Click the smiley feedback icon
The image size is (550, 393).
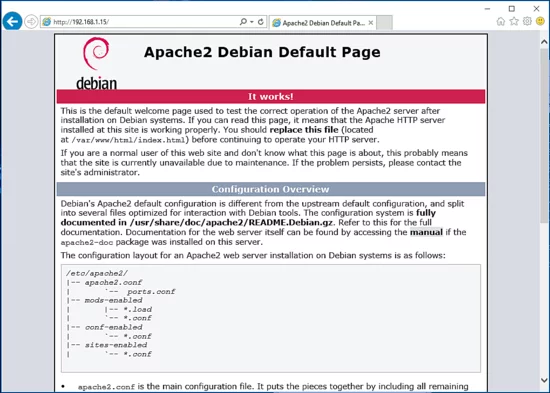(x=541, y=21)
